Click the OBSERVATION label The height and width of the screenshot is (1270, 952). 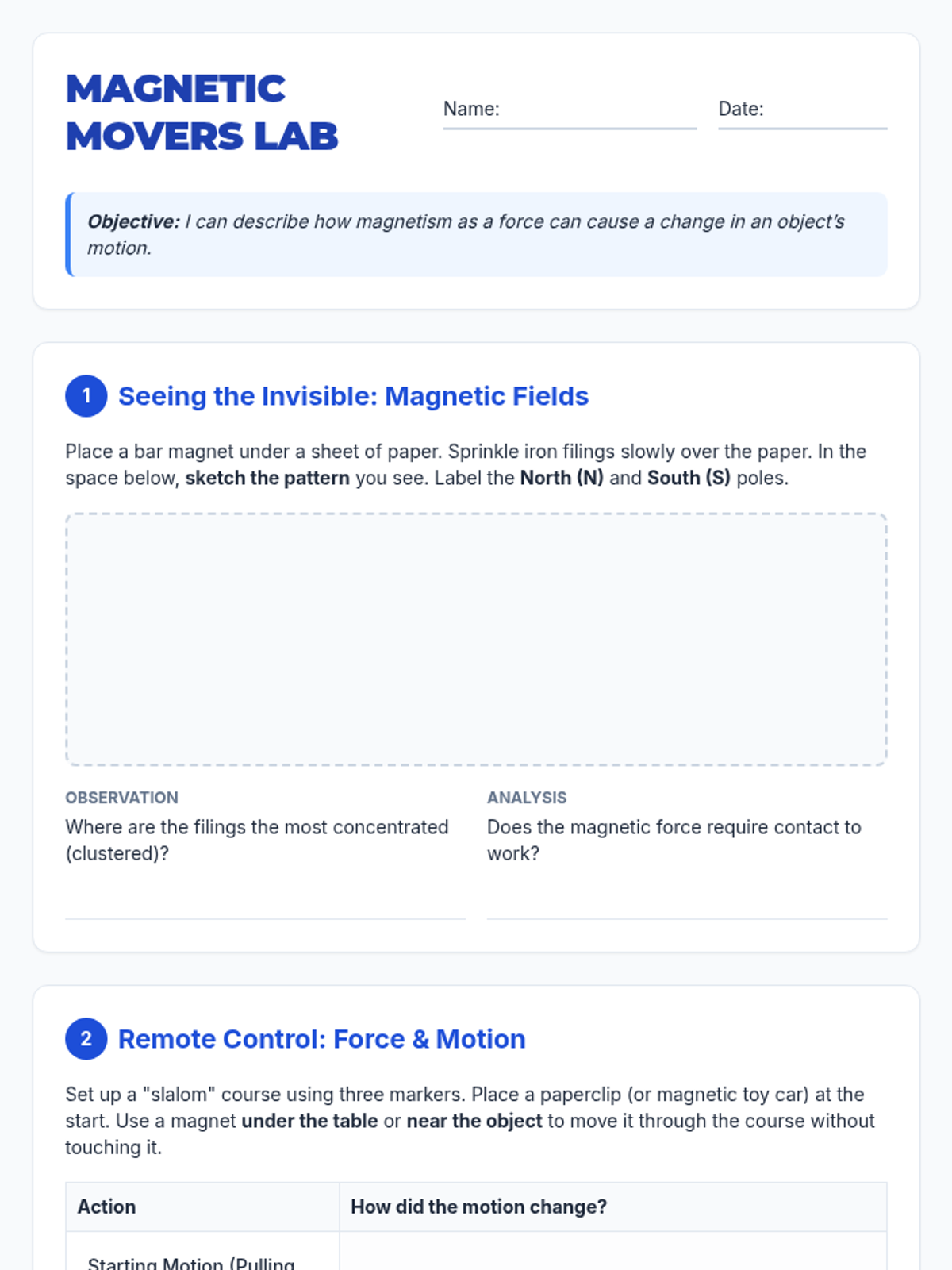click(121, 798)
